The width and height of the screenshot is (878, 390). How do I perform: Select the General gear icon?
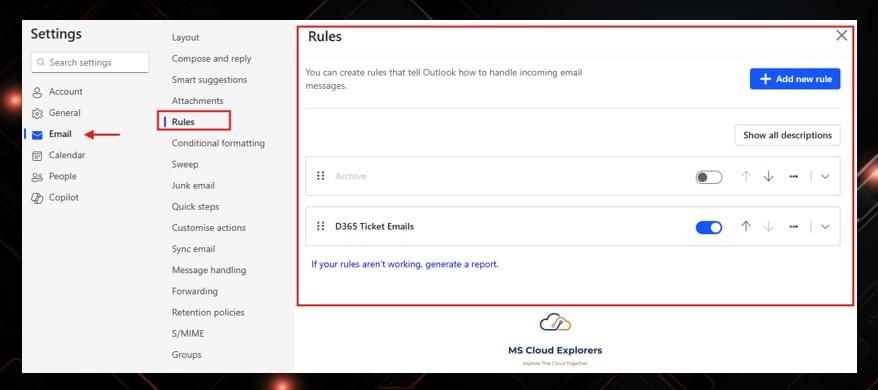tap(37, 113)
